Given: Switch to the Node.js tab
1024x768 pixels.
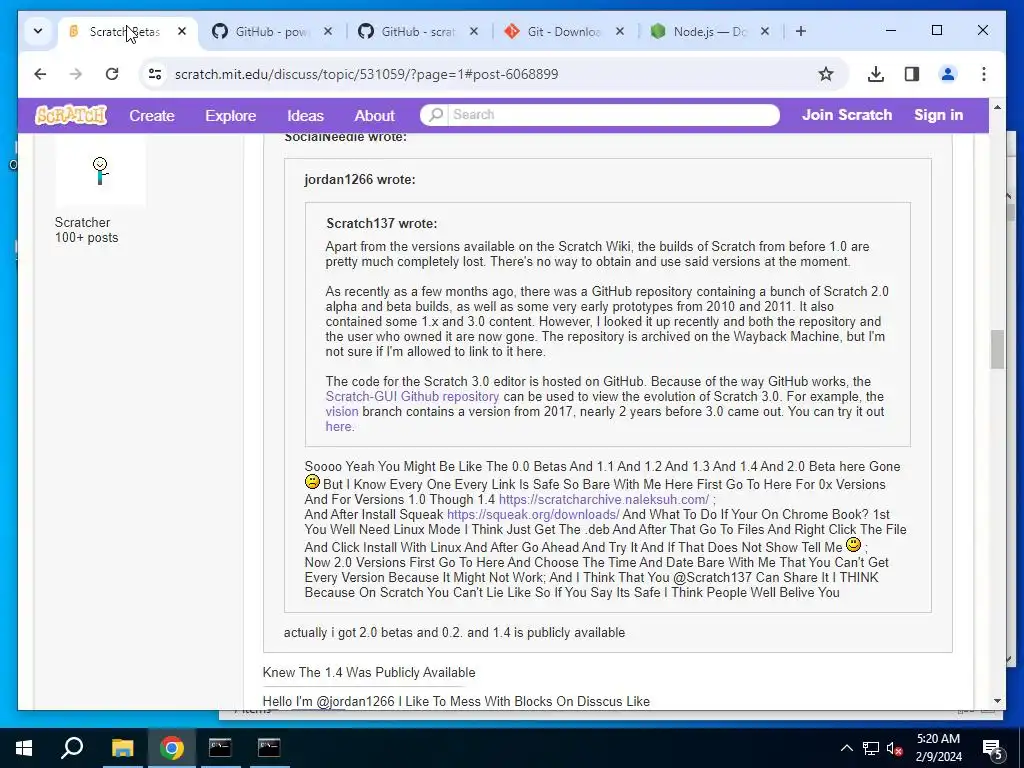Looking at the screenshot, I should (x=709, y=31).
